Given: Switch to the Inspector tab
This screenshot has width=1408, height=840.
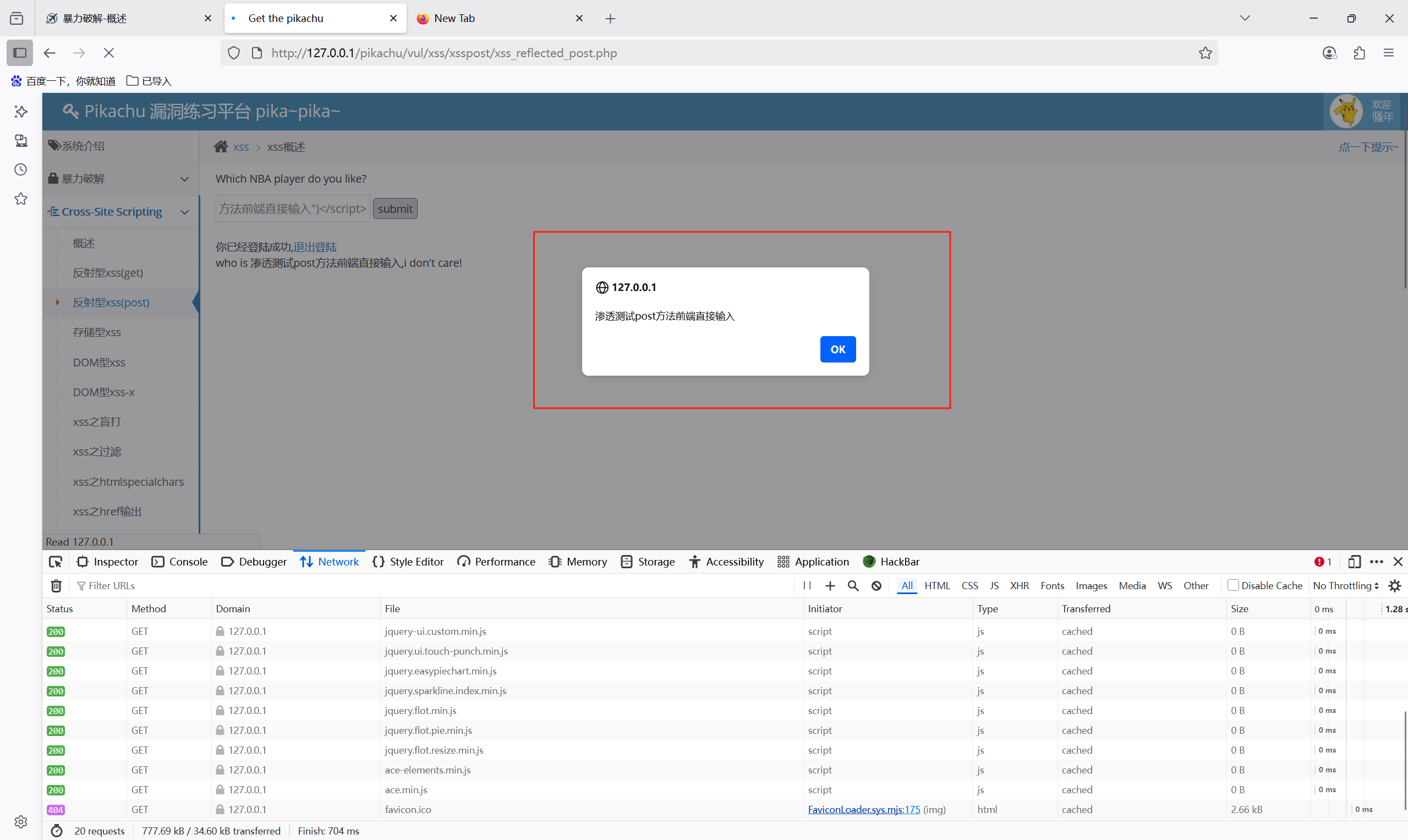Looking at the screenshot, I should tap(108, 562).
